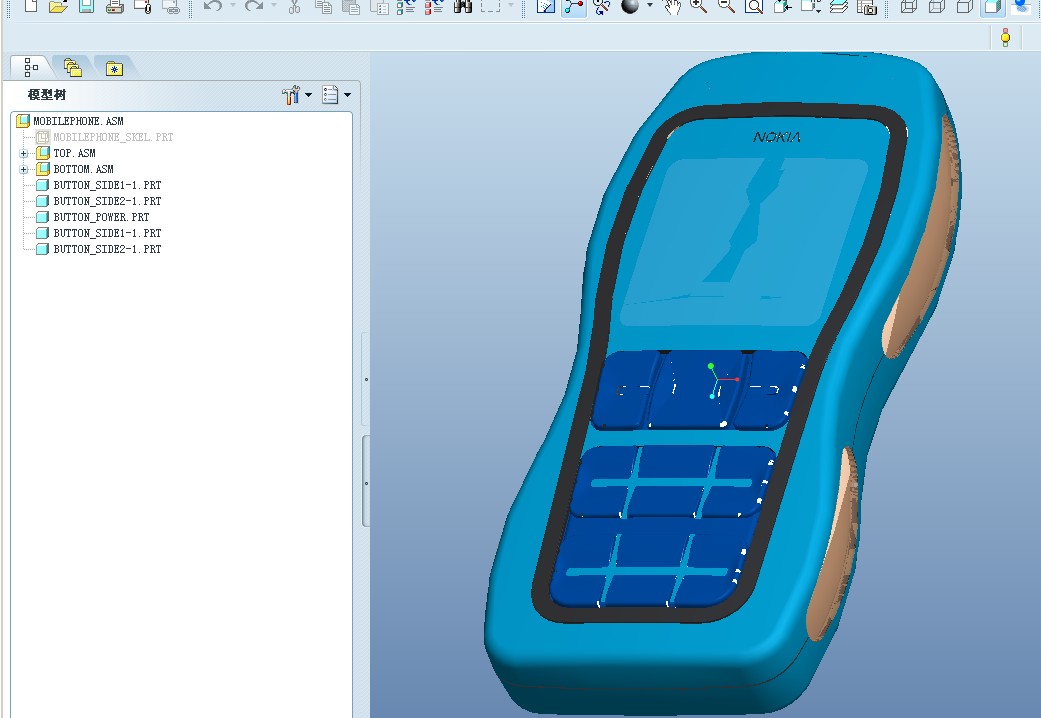Click the Reorient view icon
Image resolution: width=1041 pixels, height=718 pixels.
tap(782, 7)
